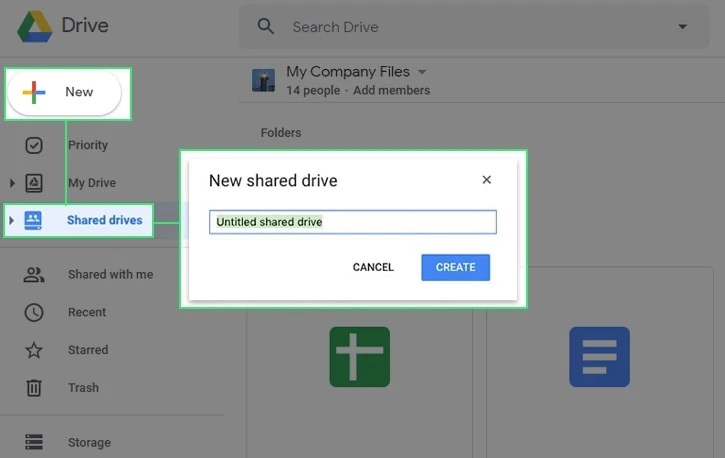Screen dimensions: 725x458
Task: Open the green Google Sheets file thumbnail
Action: point(360,357)
